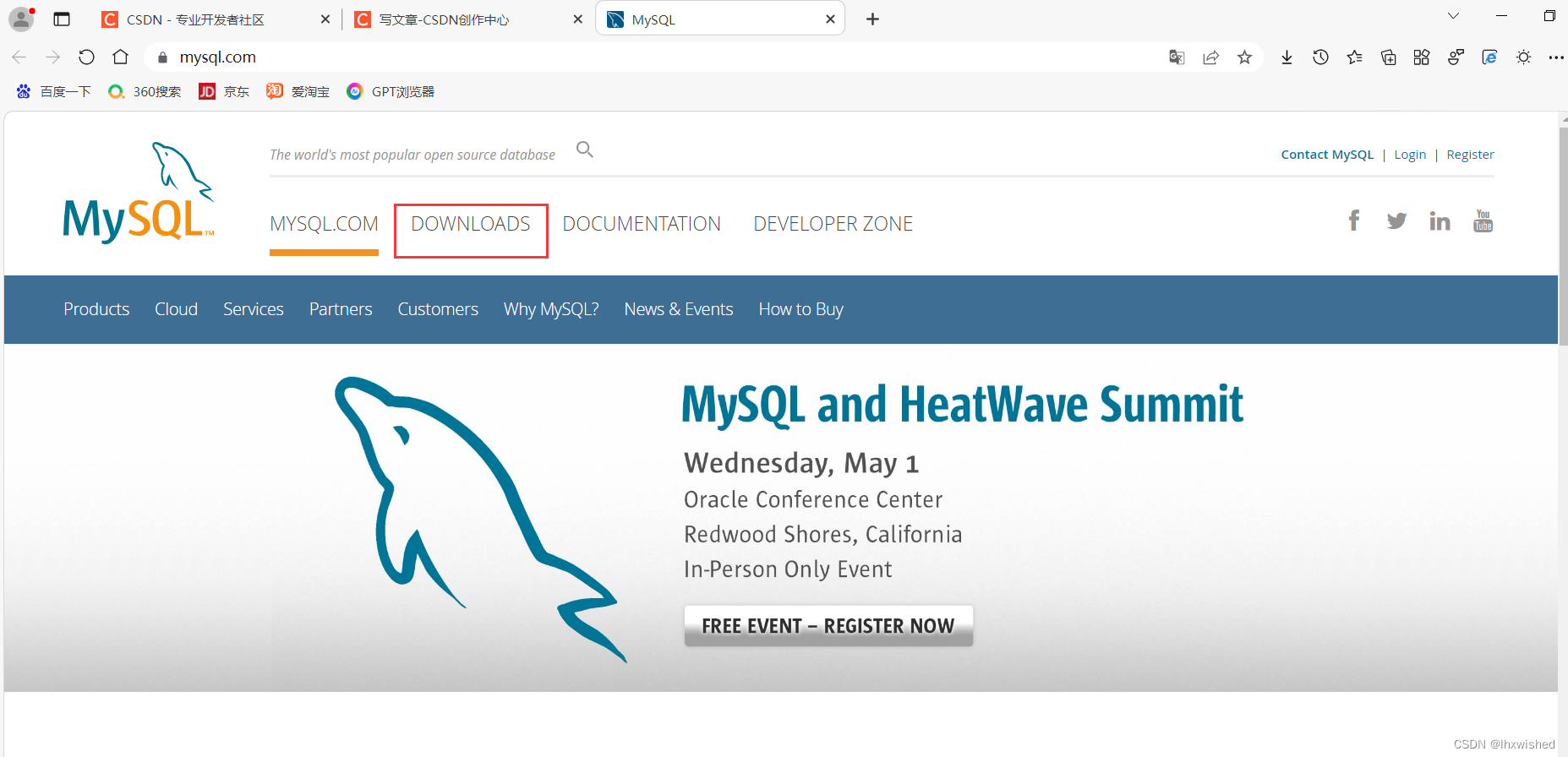Open the user profile avatar

(21, 19)
